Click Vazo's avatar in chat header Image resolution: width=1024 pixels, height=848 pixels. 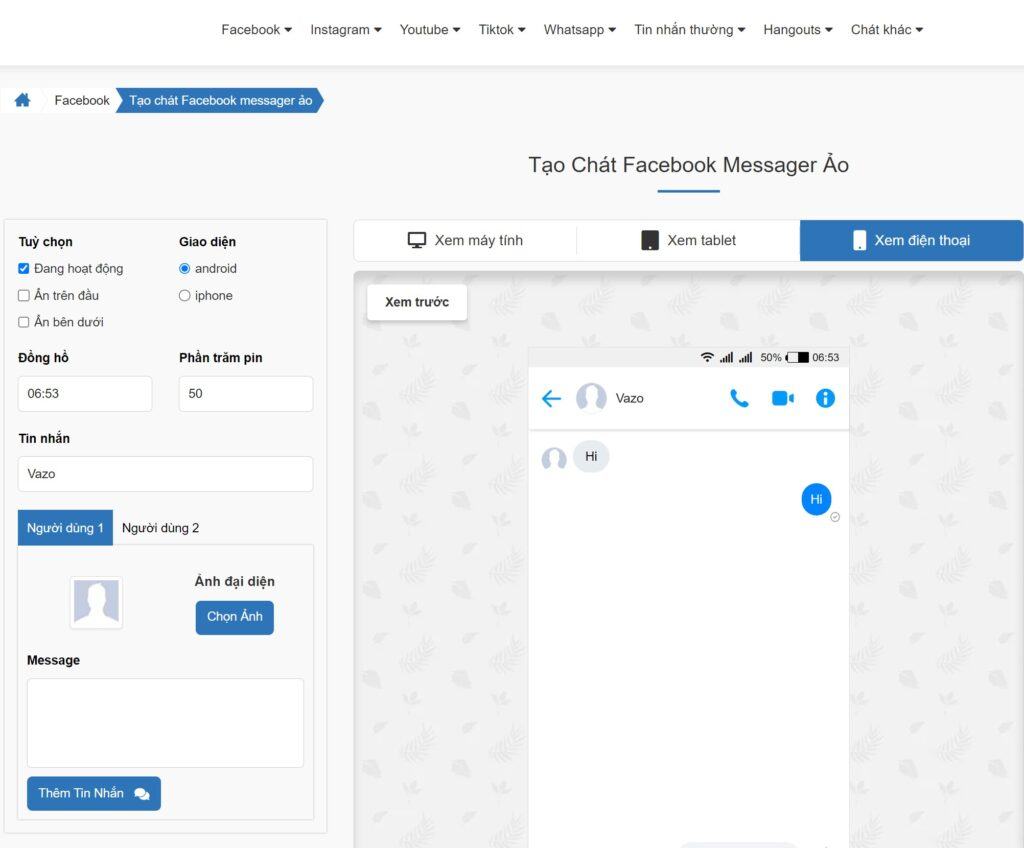[591, 398]
